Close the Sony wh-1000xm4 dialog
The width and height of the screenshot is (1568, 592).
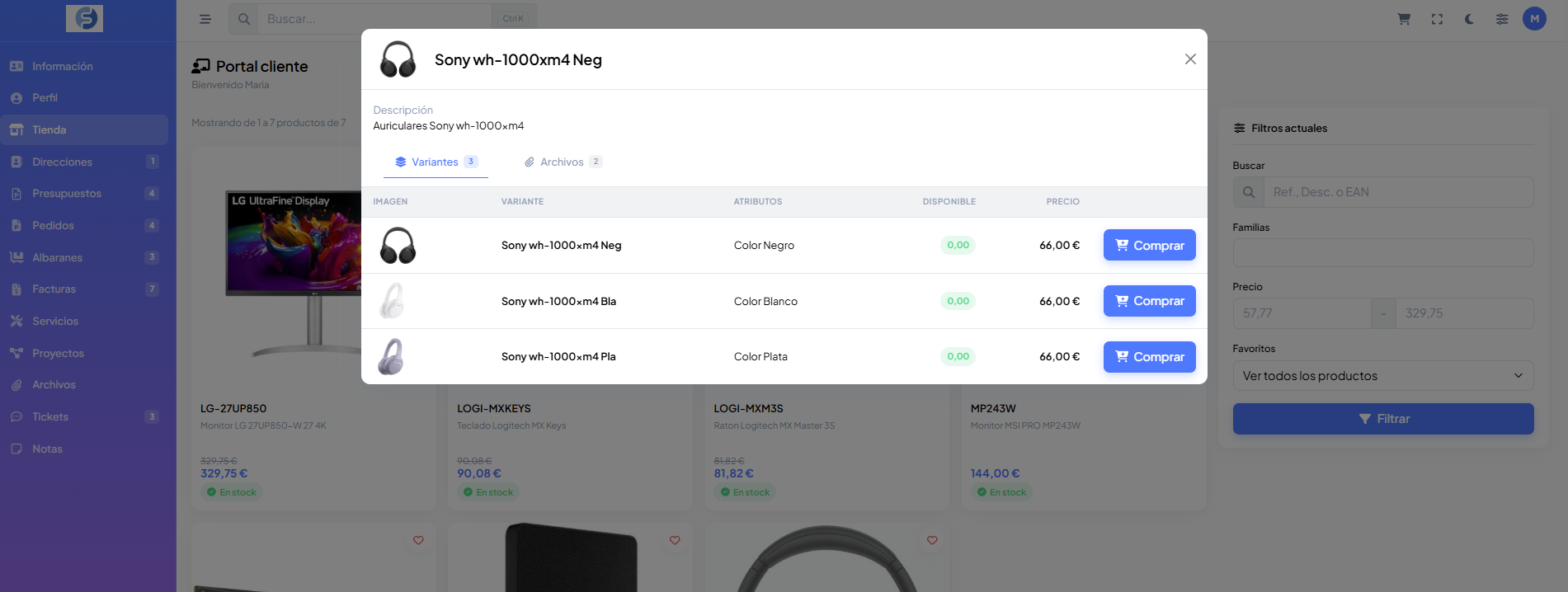1190,59
